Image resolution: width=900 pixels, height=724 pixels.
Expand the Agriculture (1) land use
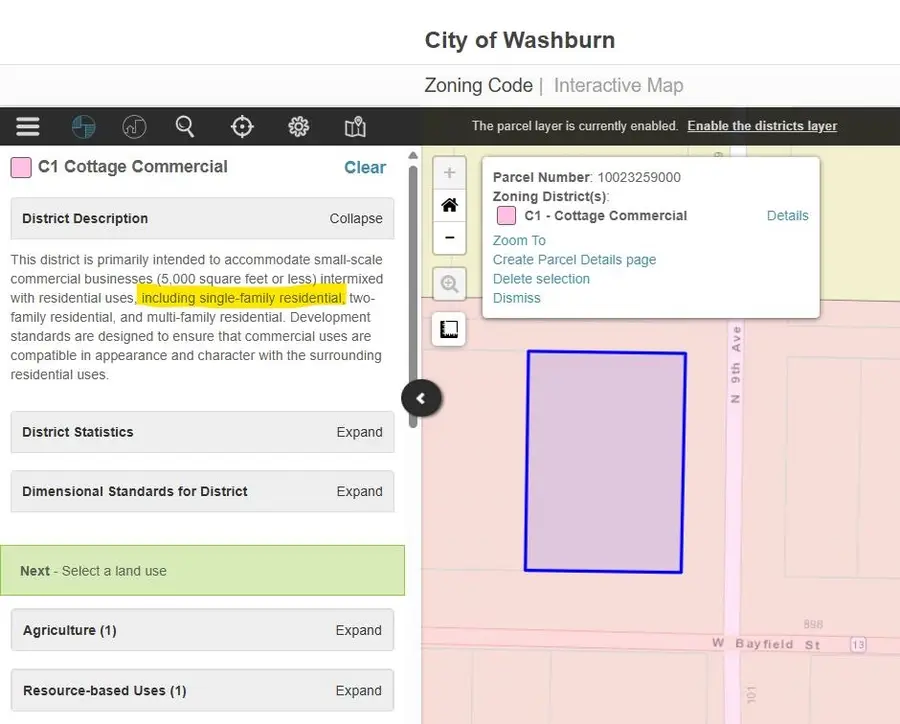(359, 631)
